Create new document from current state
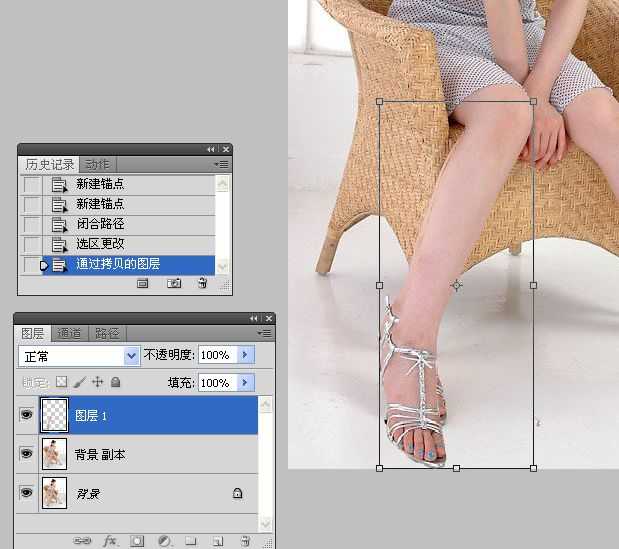The height and width of the screenshot is (549, 619). point(143,283)
